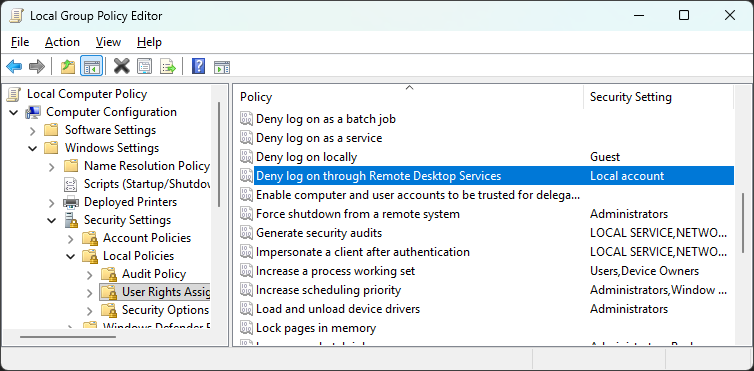Sort by Security Setting column header
754x371 pixels.
point(658,97)
